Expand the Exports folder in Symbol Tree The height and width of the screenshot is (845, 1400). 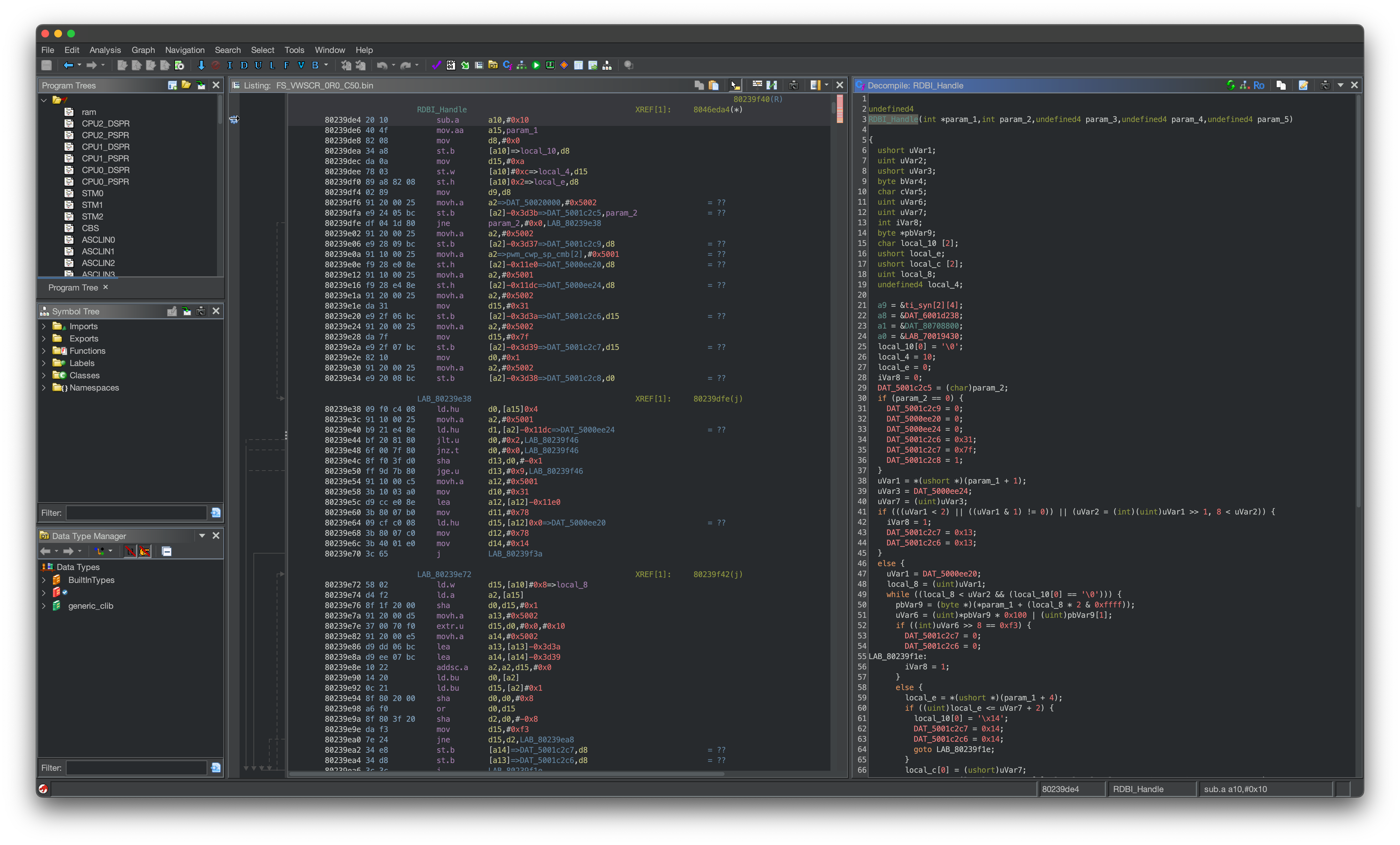point(44,339)
